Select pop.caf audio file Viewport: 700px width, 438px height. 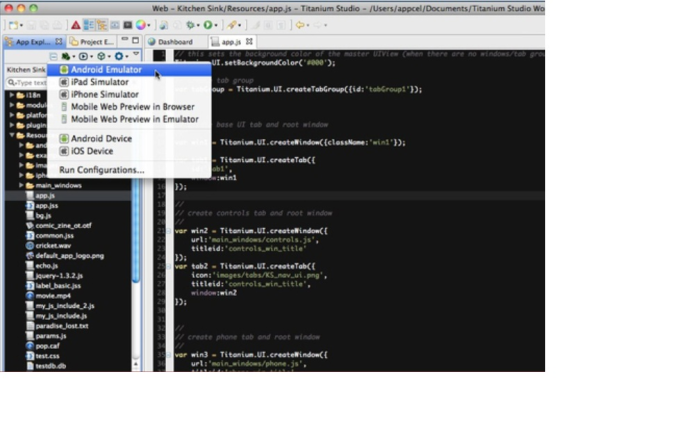[47, 346]
